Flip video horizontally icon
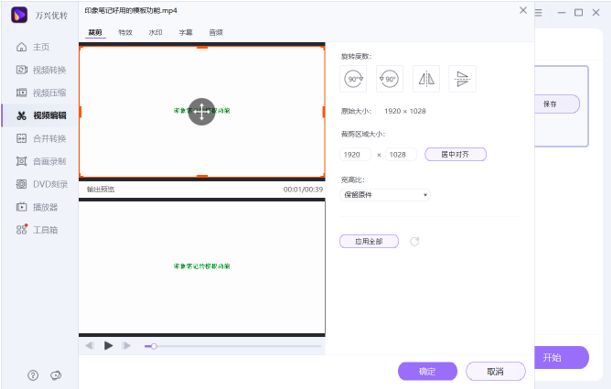 tap(426, 79)
